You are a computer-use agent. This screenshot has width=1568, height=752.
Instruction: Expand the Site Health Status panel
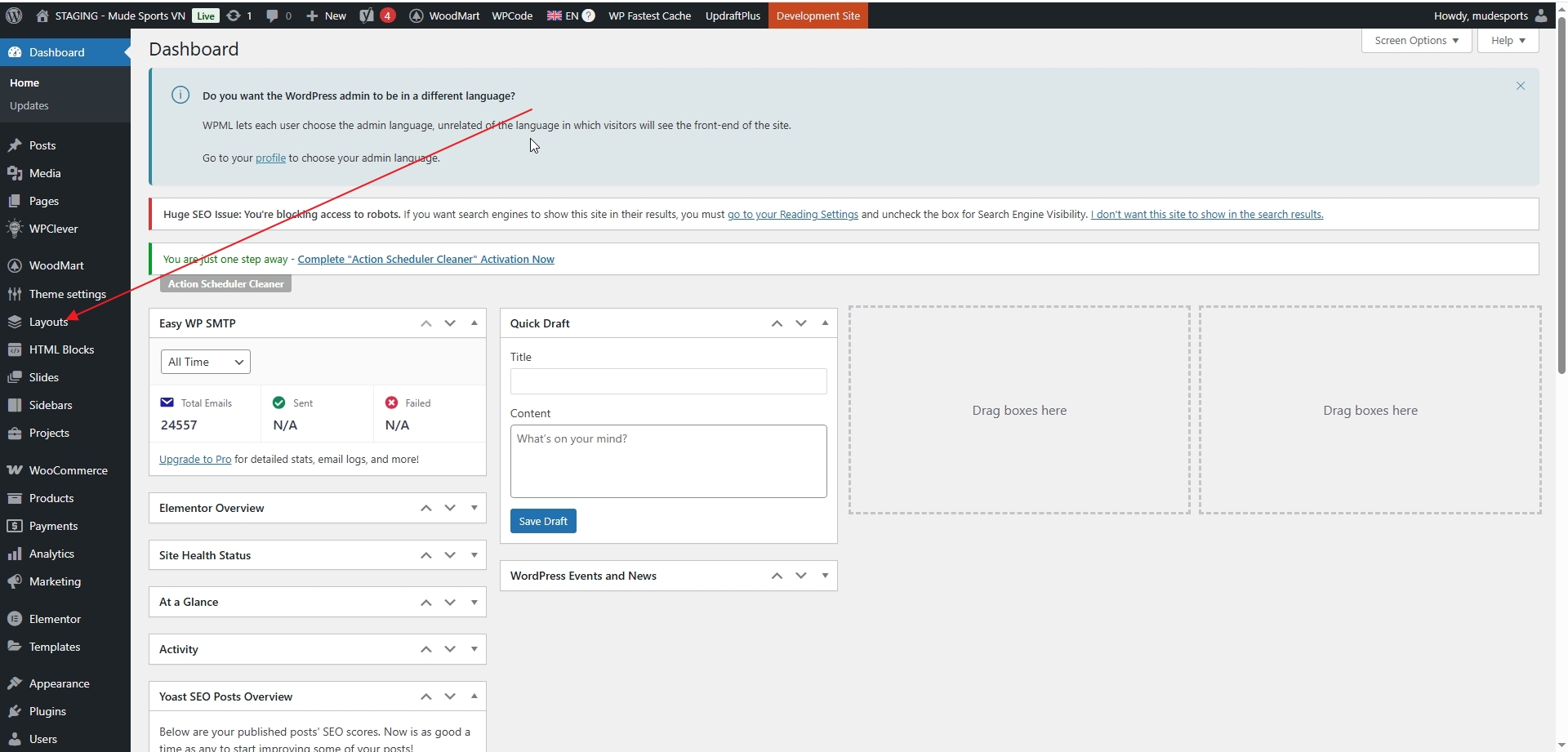pyautogui.click(x=474, y=555)
